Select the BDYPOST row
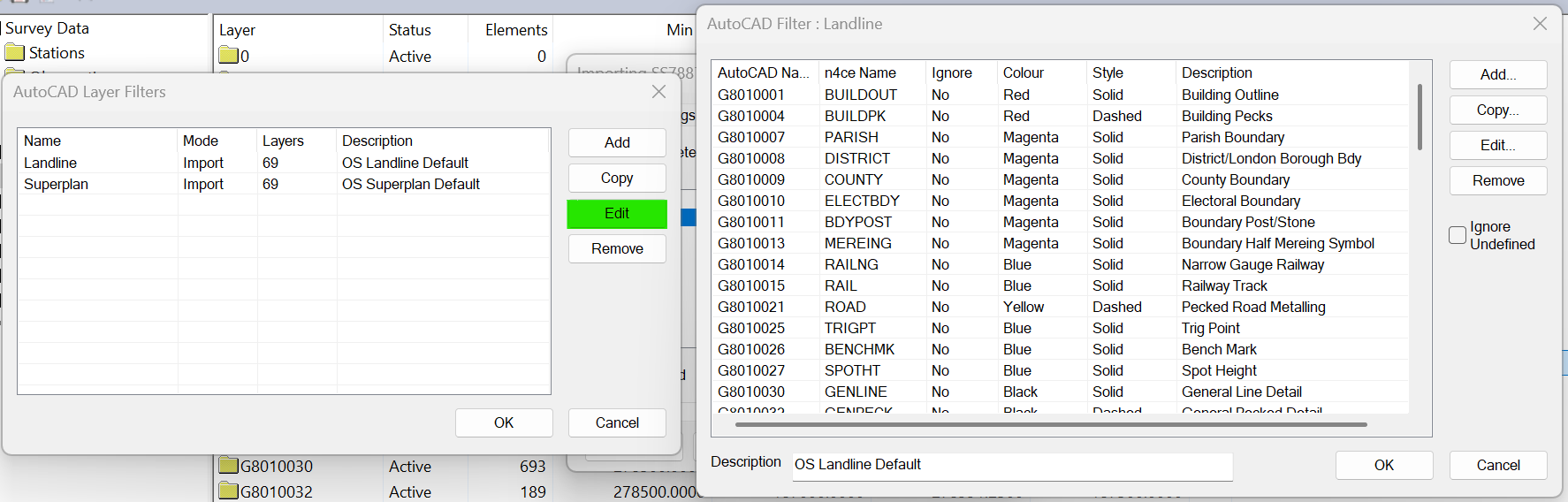 1061,222
